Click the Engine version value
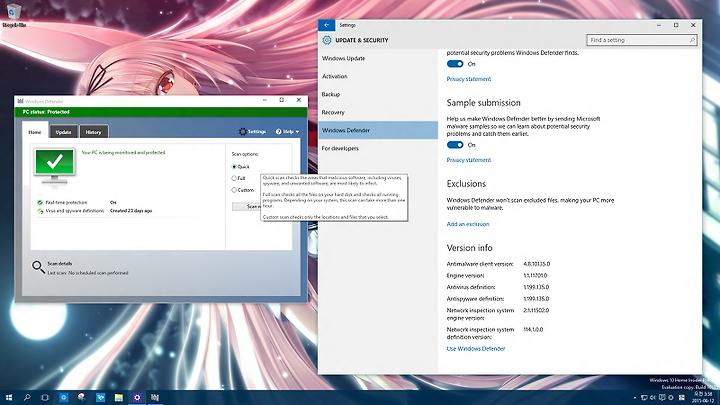The width and height of the screenshot is (720, 405). click(535, 276)
